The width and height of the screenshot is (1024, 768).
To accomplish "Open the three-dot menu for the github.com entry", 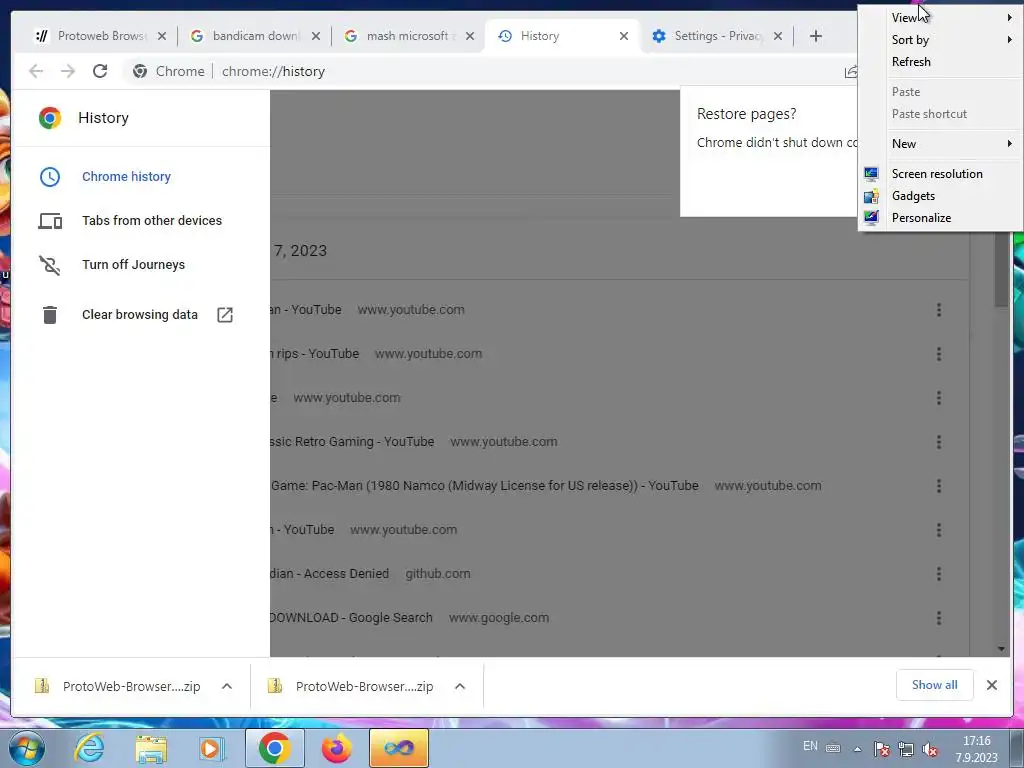I will pos(938,574).
